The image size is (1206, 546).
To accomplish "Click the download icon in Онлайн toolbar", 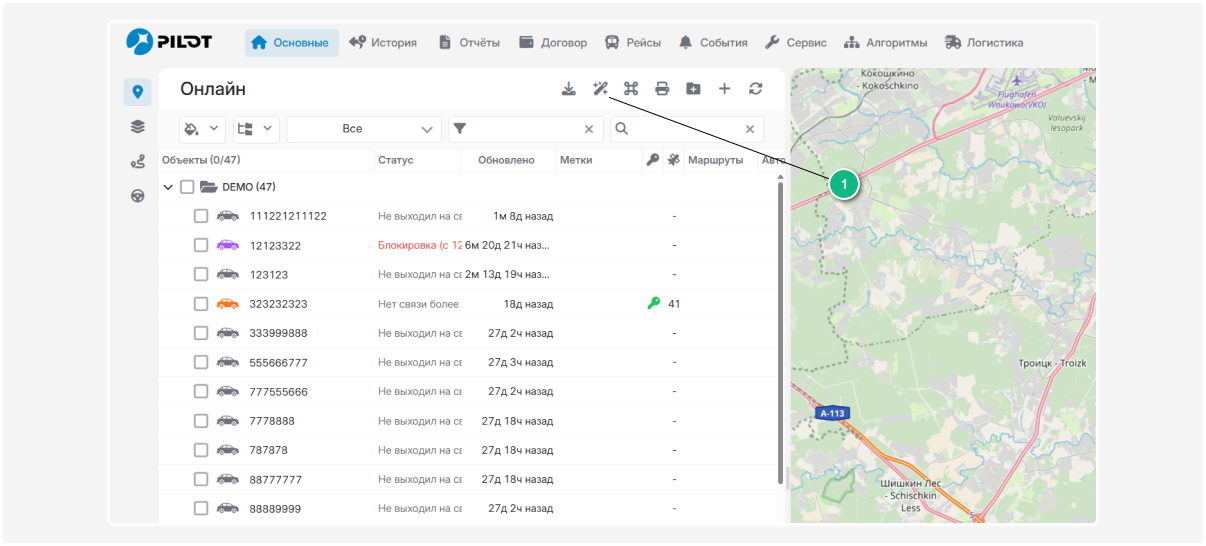I will (568, 89).
